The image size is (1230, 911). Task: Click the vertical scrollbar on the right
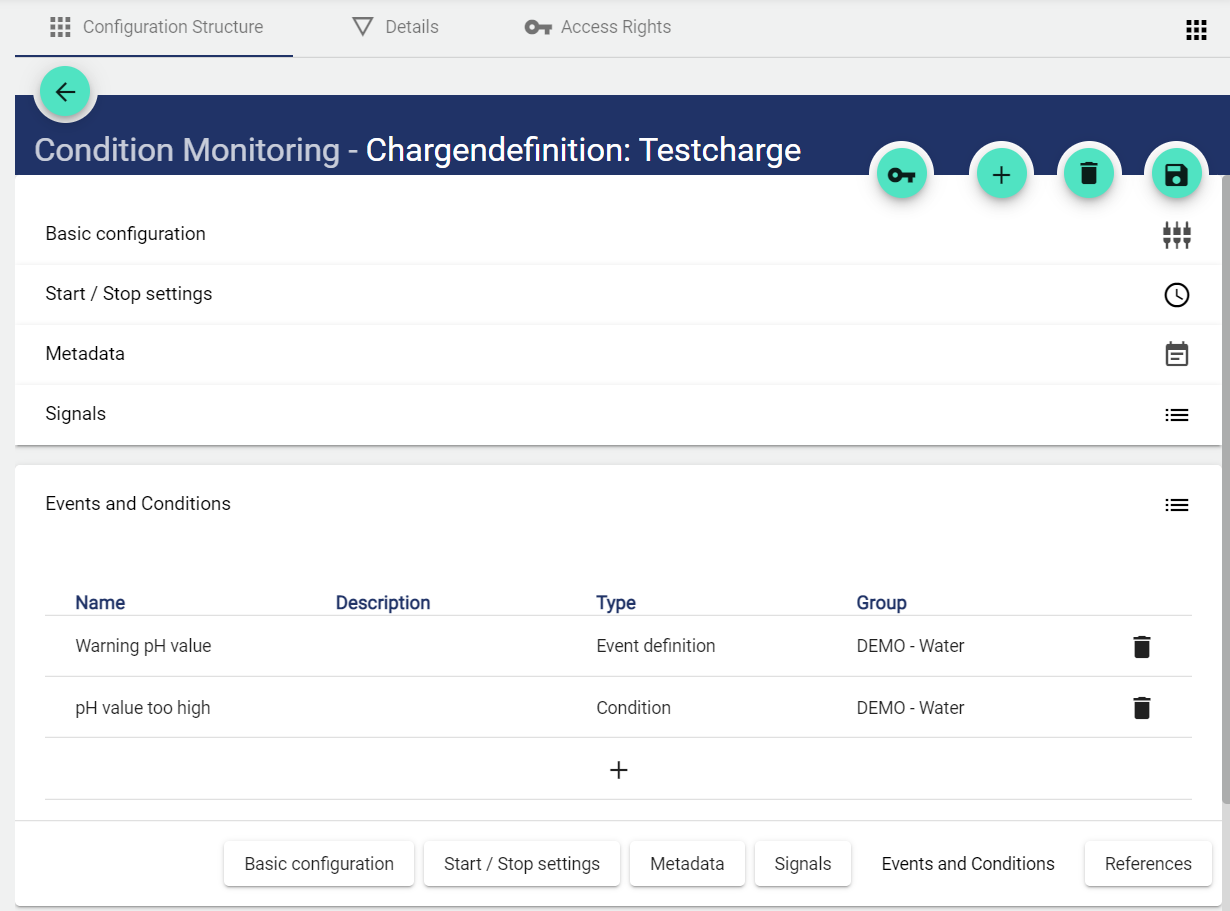[x=1225, y=488]
